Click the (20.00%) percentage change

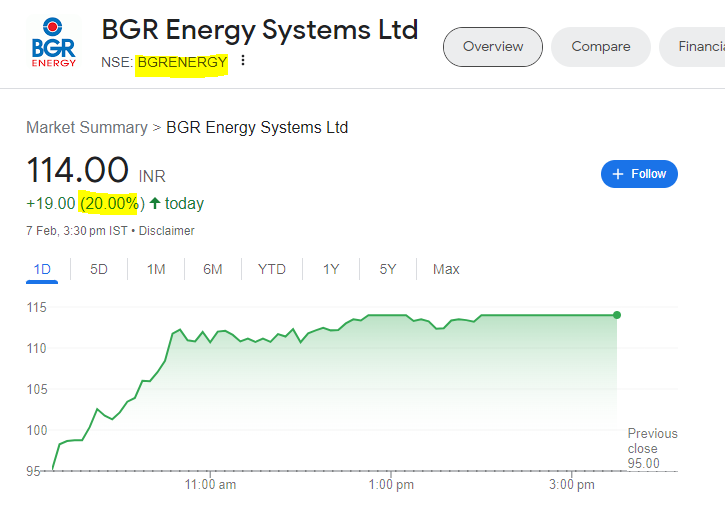tap(112, 204)
